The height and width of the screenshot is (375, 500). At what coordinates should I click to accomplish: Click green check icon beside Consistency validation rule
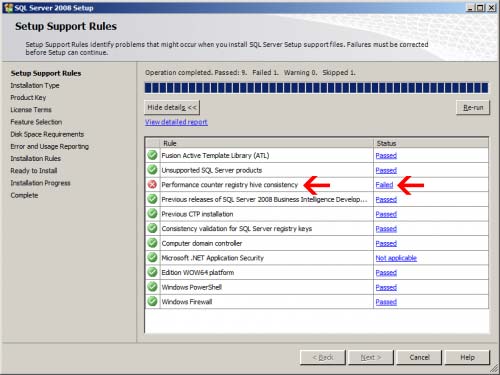[152, 228]
